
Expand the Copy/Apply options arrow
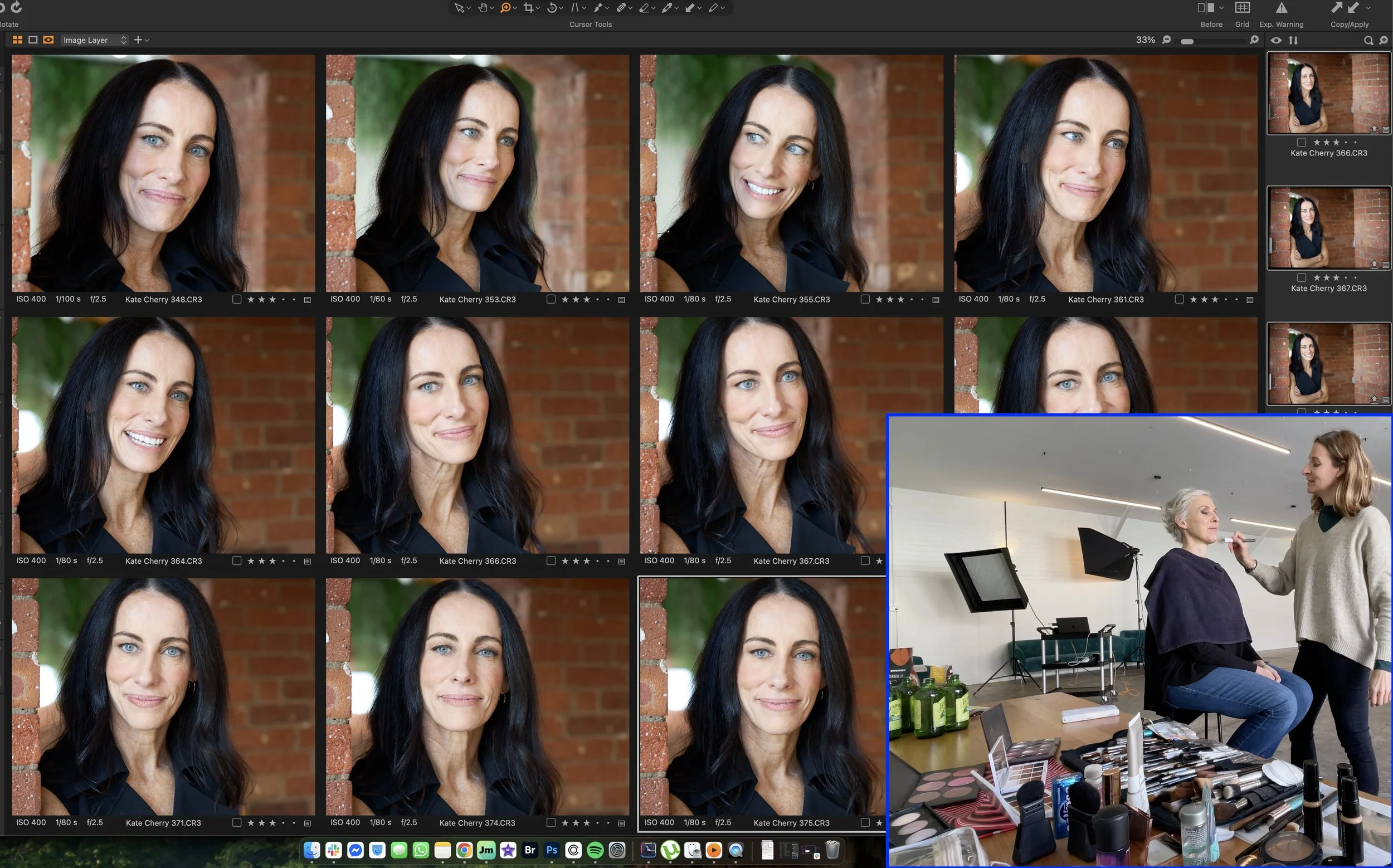point(1368,8)
